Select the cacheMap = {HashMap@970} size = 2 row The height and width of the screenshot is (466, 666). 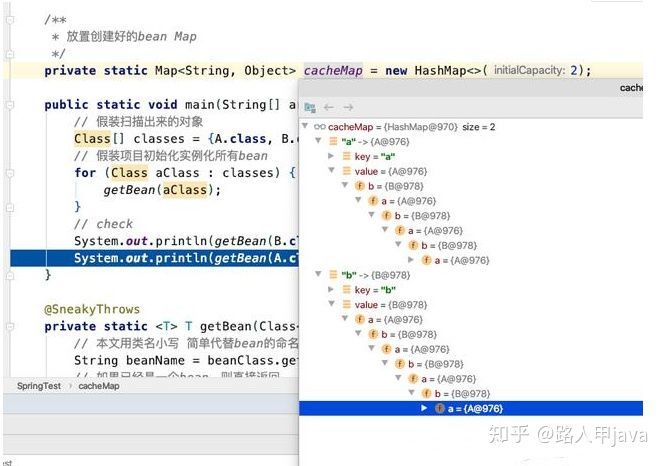pos(471,127)
